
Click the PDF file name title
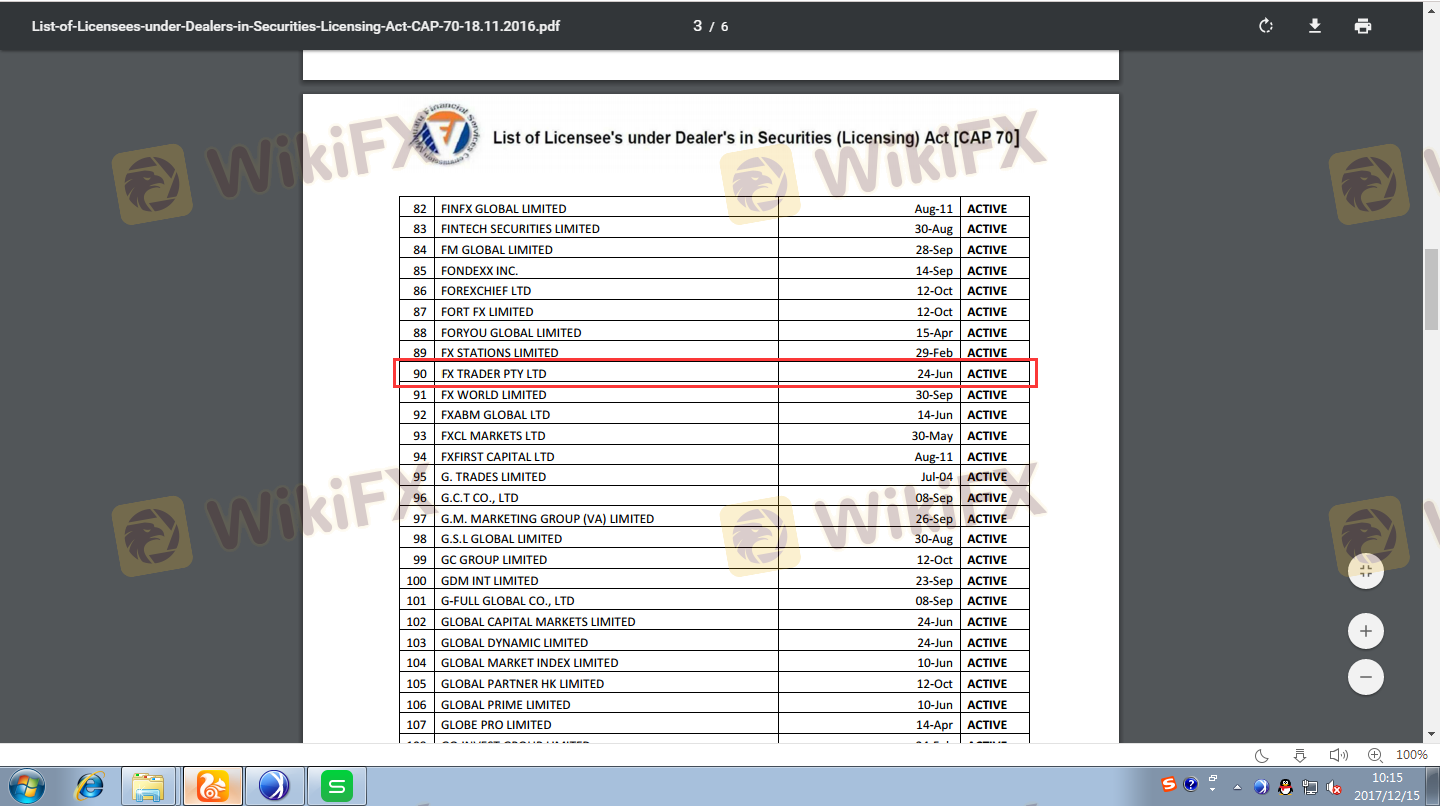pyautogui.click(x=296, y=26)
